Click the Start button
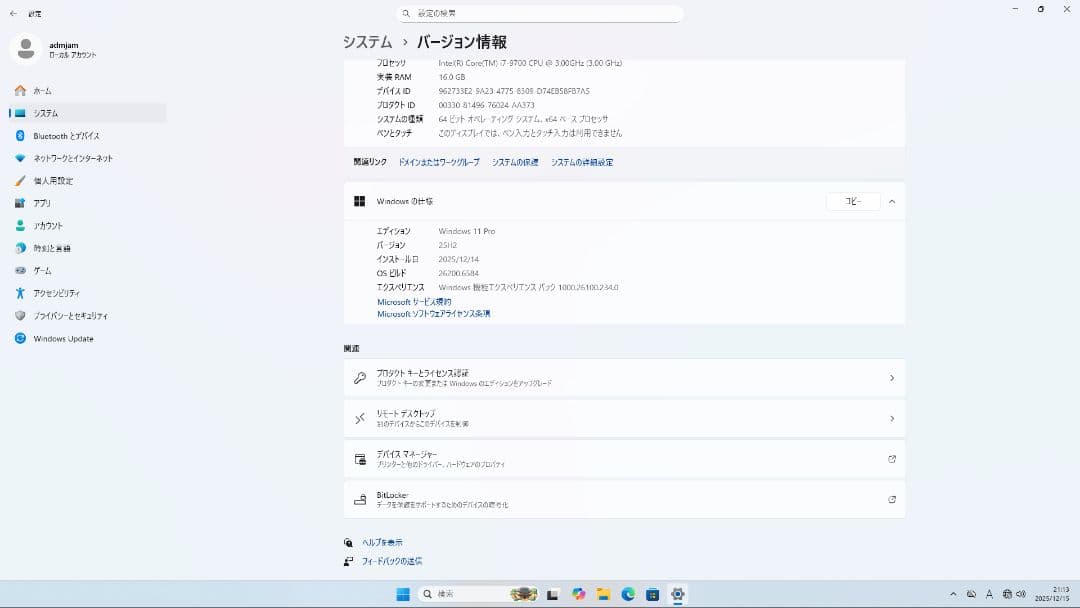This screenshot has height=608, width=1080. pyautogui.click(x=404, y=594)
